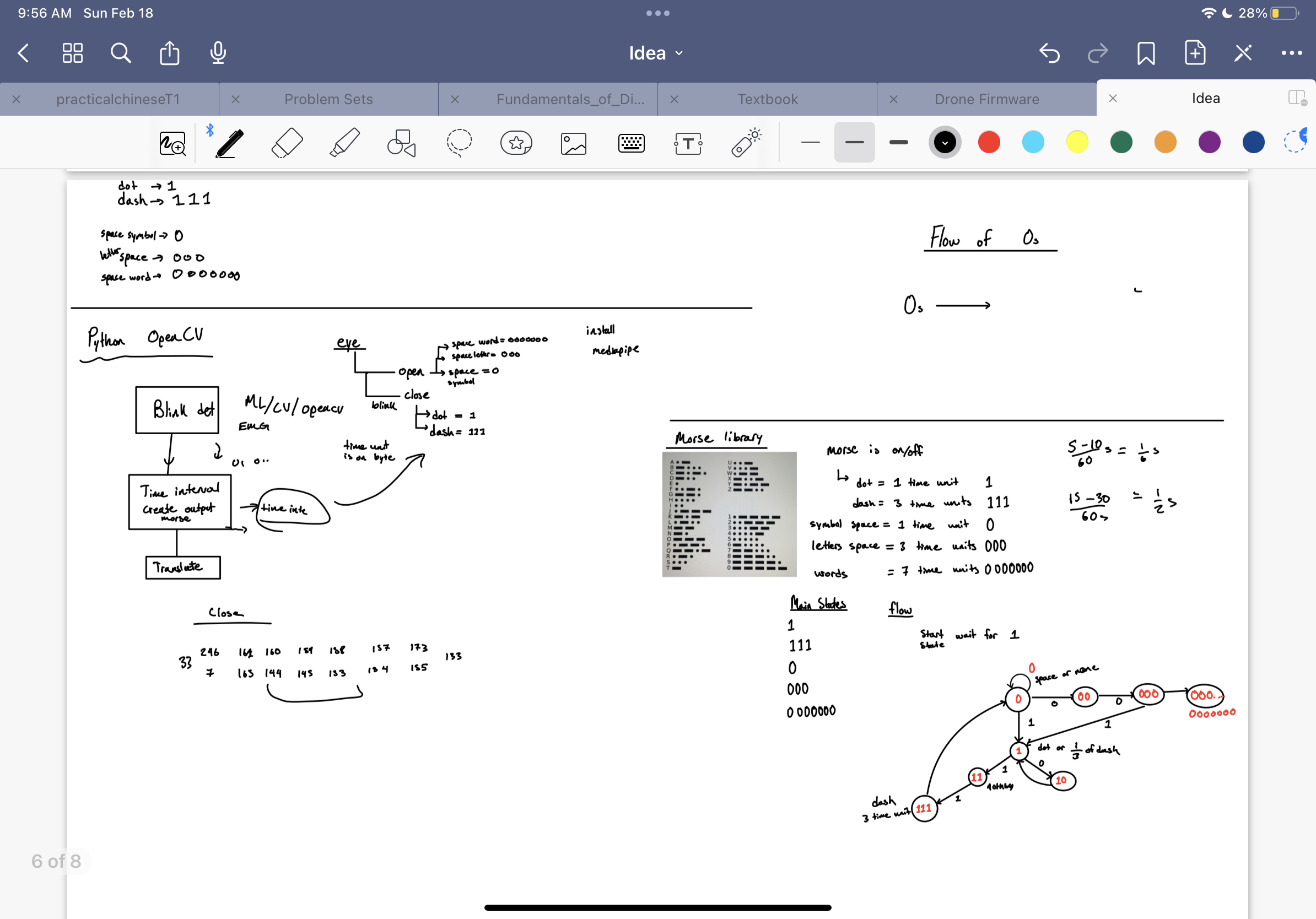Activate the Laser pointer tool
Image resolution: width=1316 pixels, height=919 pixels.
(746, 143)
